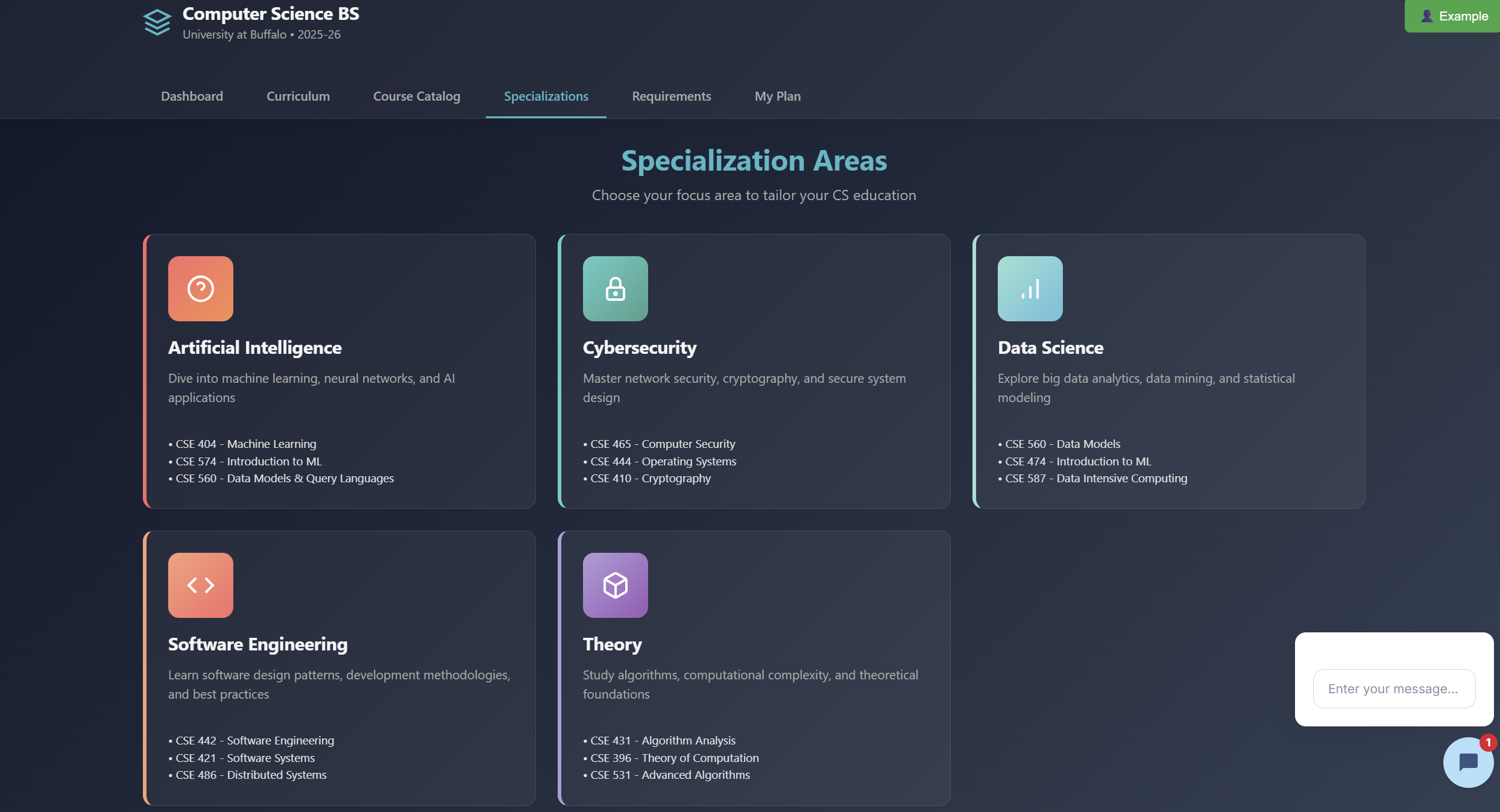Click the Software Engineering code brackets icon

click(201, 585)
